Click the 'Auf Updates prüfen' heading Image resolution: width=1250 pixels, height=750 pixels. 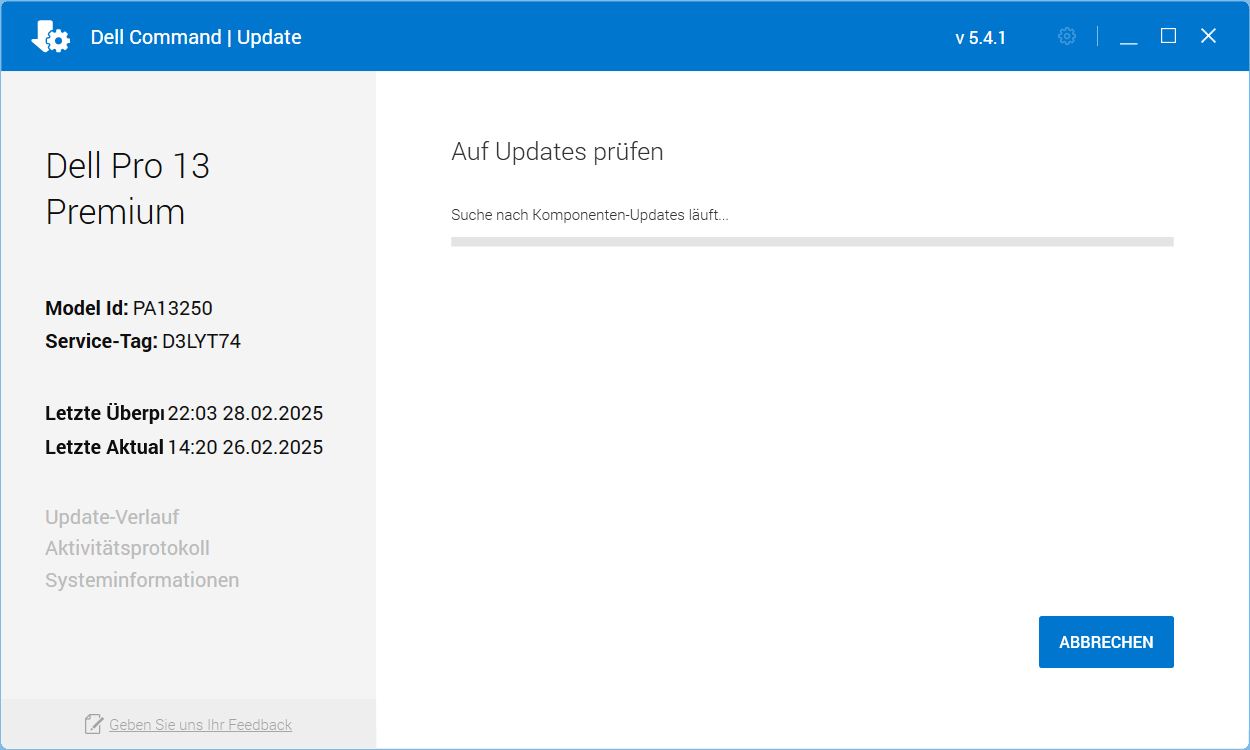click(557, 152)
